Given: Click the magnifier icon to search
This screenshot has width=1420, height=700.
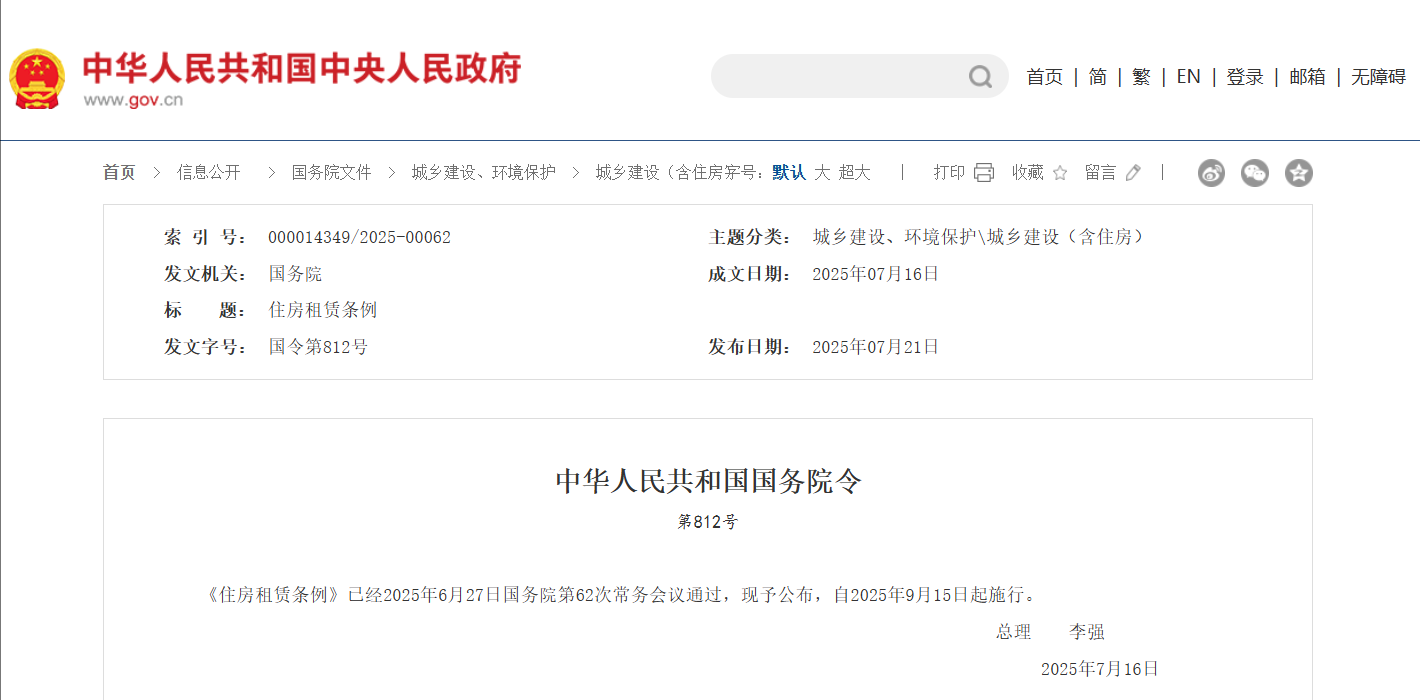Looking at the screenshot, I should pos(978,76).
